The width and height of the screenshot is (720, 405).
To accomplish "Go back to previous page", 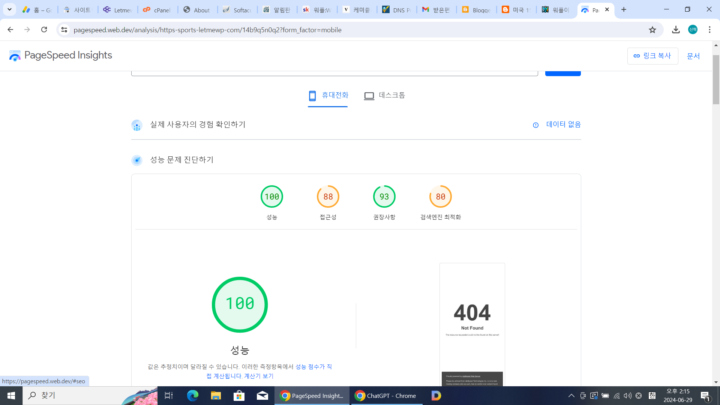I will click(x=10, y=30).
